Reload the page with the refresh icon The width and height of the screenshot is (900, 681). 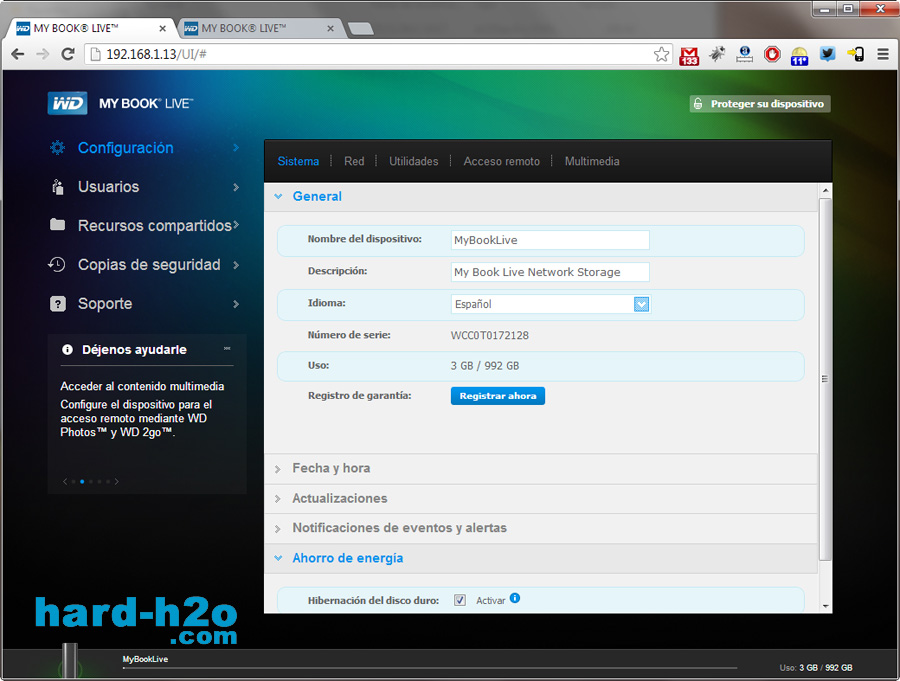pyautogui.click(x=68, y=54)
